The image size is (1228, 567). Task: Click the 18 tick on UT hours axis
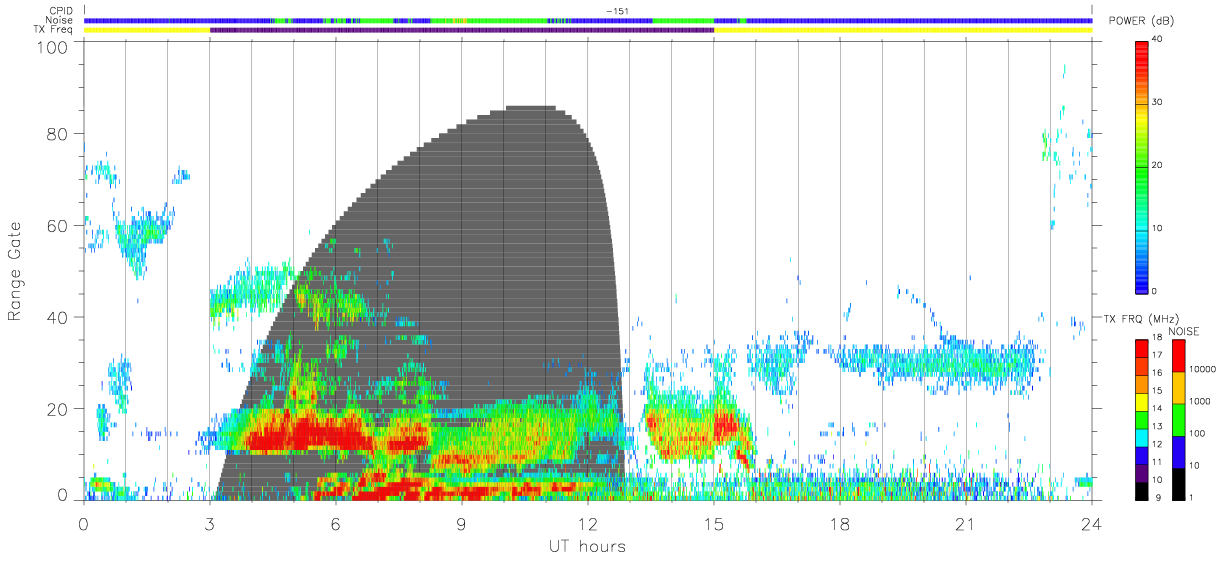pyautogui.click(x=839, y=522)
